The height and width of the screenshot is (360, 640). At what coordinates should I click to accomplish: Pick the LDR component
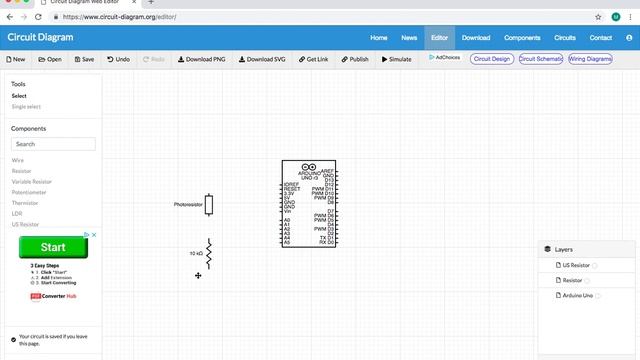tap(17, 213)
